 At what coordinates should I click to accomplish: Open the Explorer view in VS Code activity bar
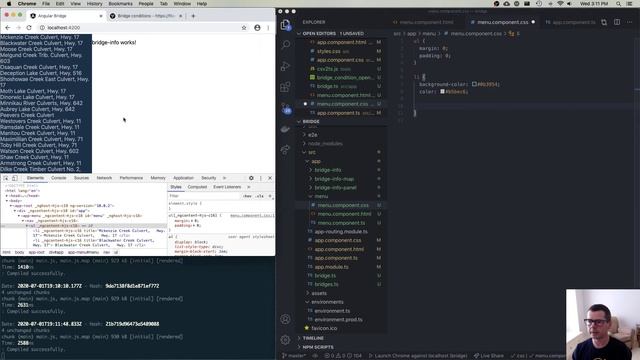pyautogui.click(x=286, y=24)
